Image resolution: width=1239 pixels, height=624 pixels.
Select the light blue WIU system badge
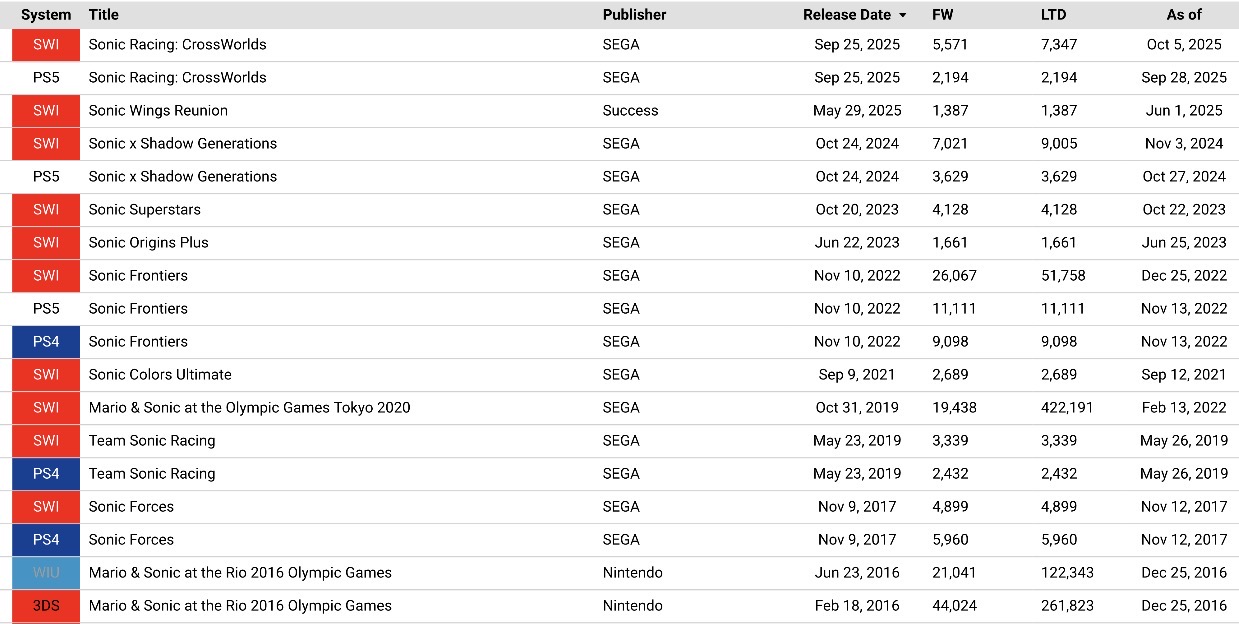[x=46, y=573]
